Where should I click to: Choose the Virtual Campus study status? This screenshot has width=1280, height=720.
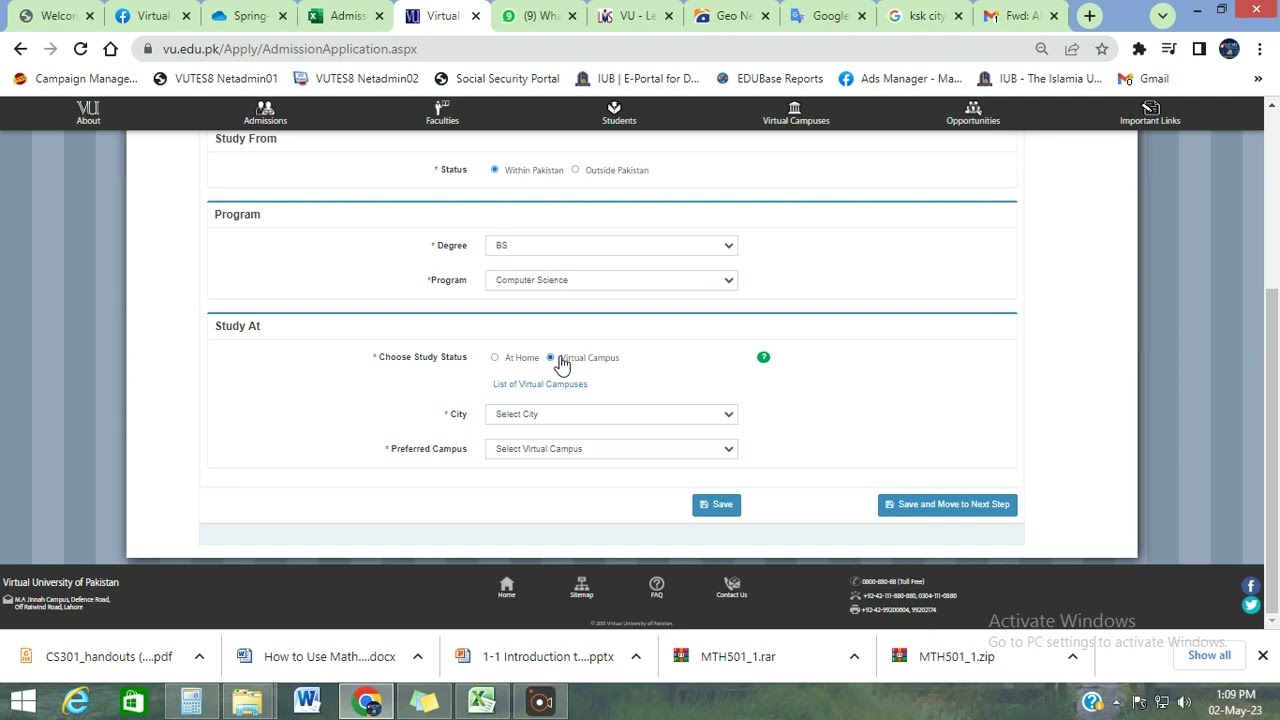[550, 357]
